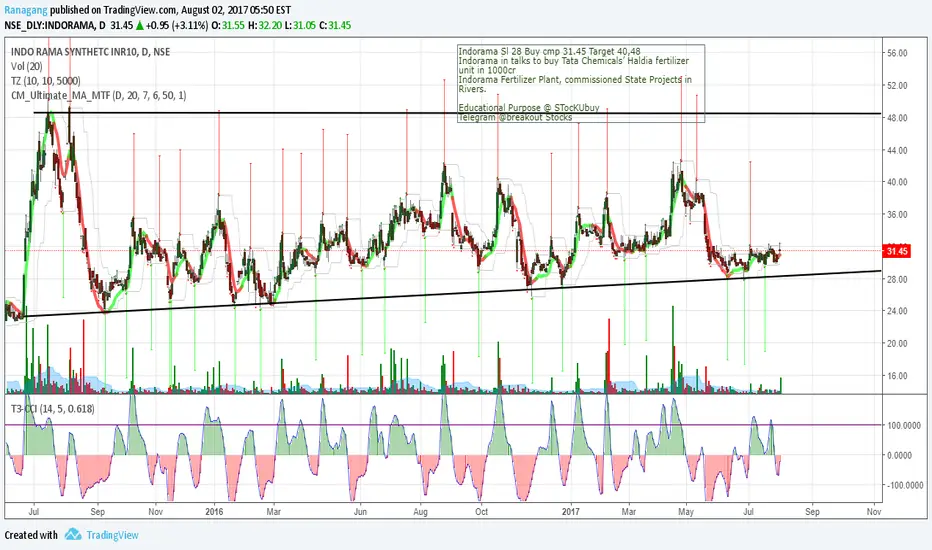Select the CM_Ultimate_MA_MTF indicator label

[x=99, y=95]
